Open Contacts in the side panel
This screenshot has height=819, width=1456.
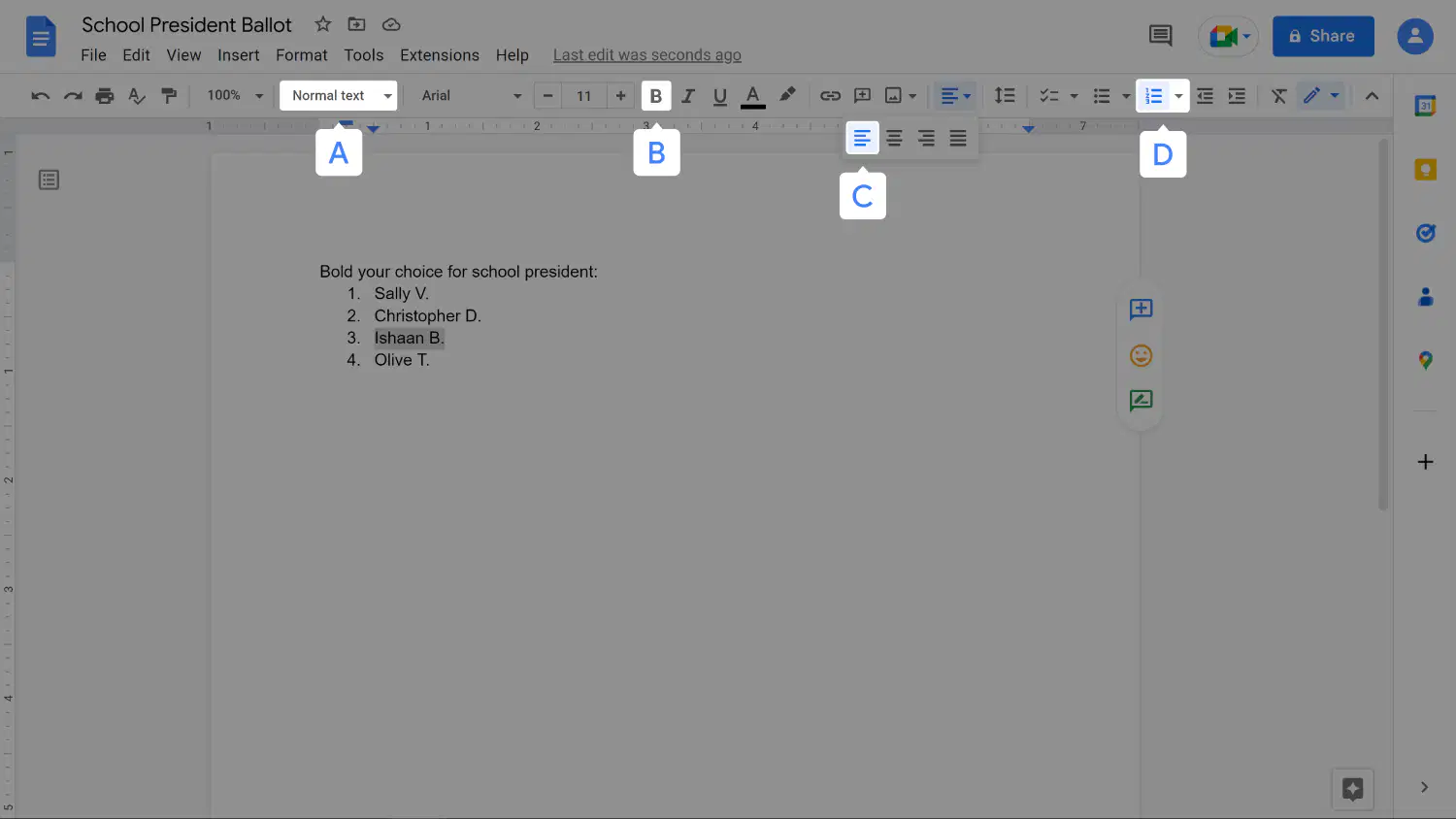pos(1425,297)
